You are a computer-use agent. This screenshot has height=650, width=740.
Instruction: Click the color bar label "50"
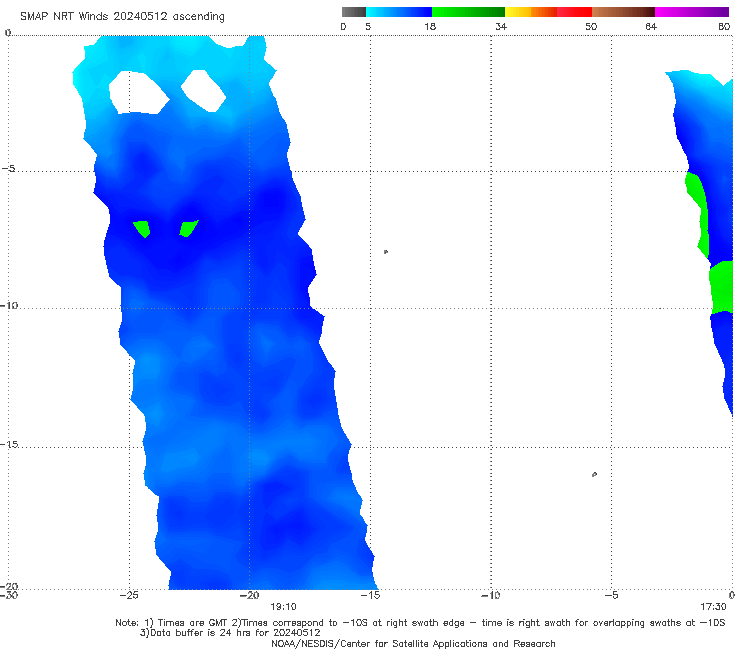(x=591, y=27)
